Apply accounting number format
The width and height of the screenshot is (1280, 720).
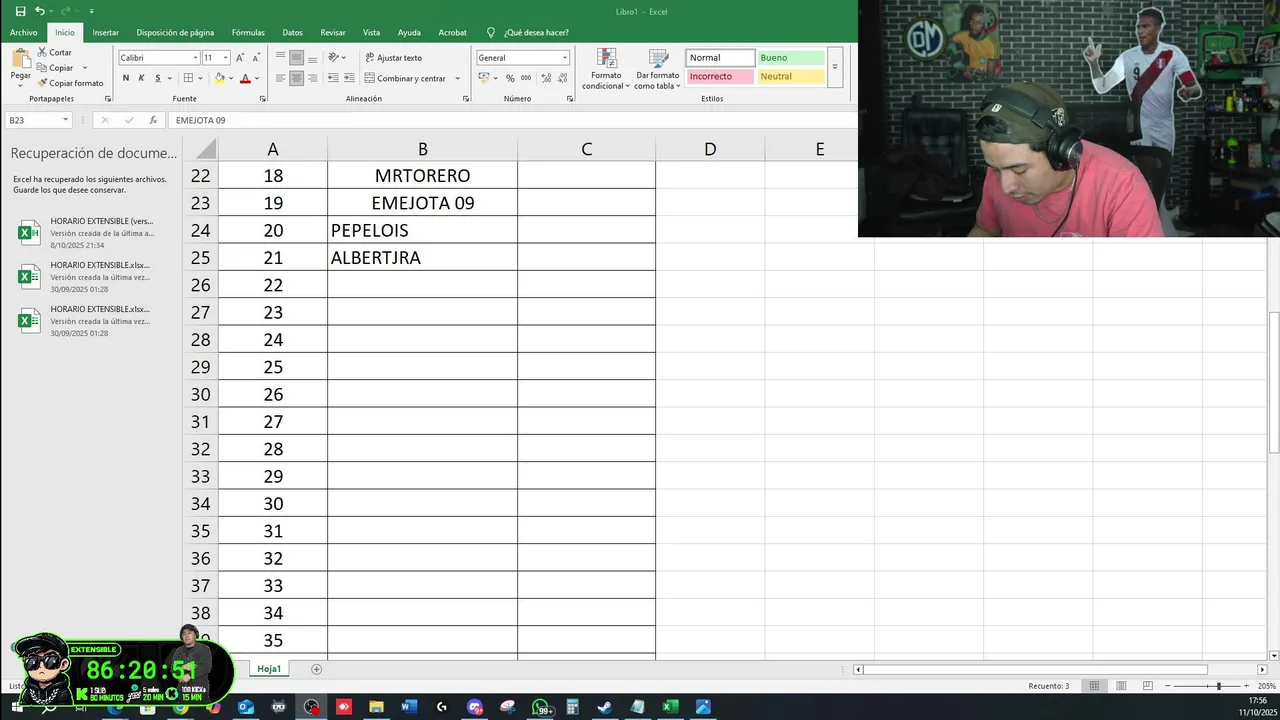(x=484, y=78)
